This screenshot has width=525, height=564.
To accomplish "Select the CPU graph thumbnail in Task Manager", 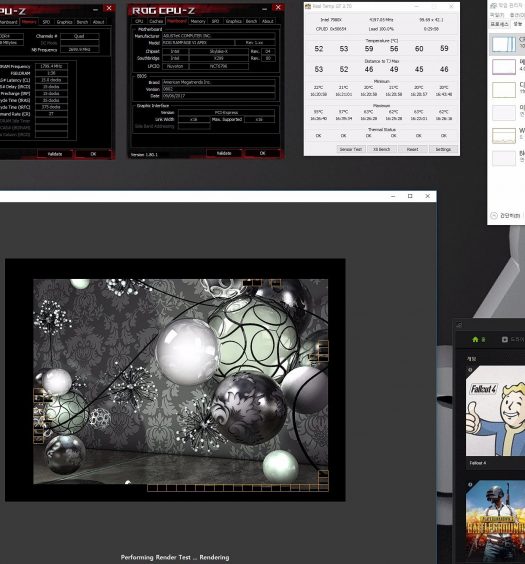I will 504,44.
